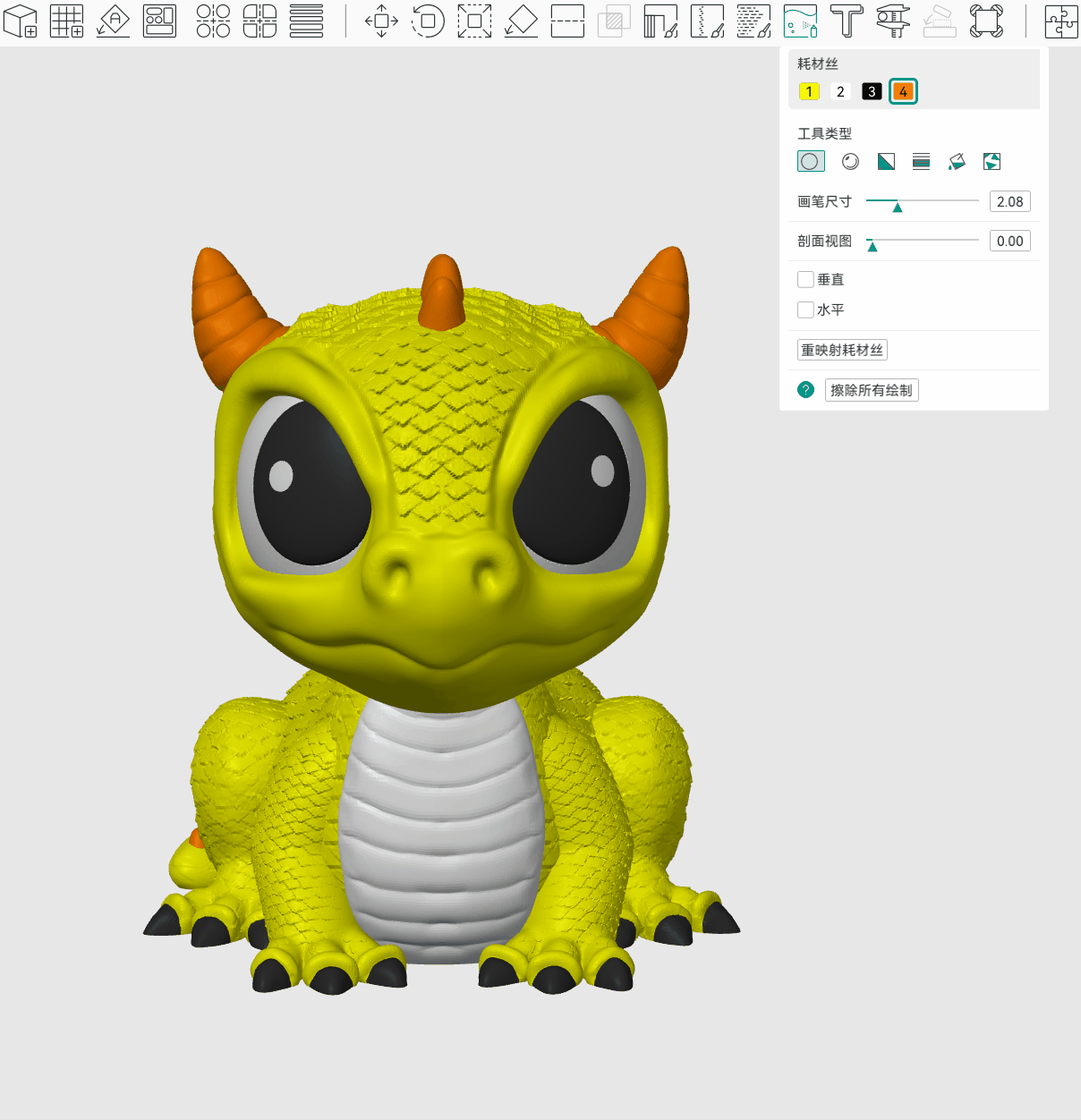Screen dimensions: 1081x1120
Task: Enable the 水平 checkbox
Action: (805, 310)
